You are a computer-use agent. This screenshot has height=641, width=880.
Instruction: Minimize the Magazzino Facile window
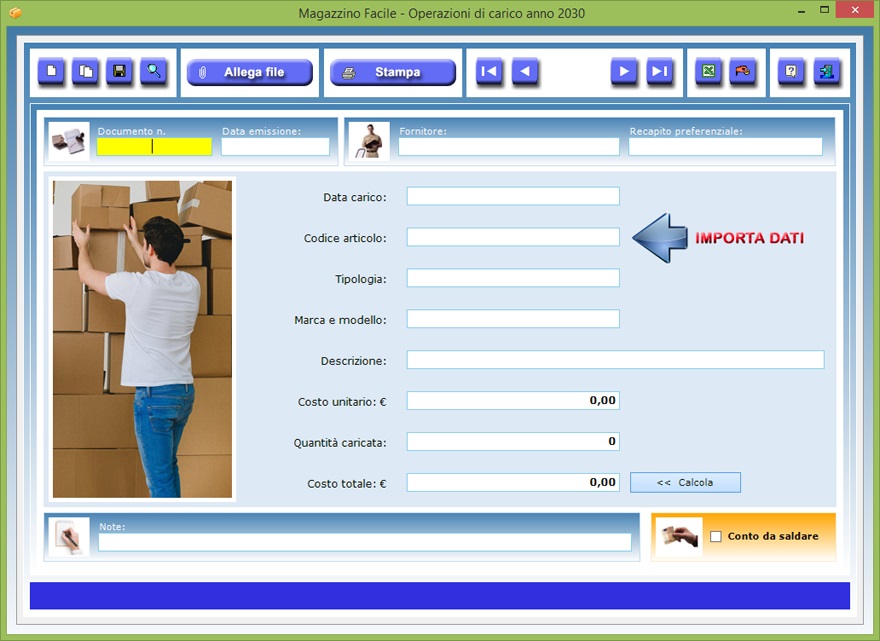tap(801, 11)
